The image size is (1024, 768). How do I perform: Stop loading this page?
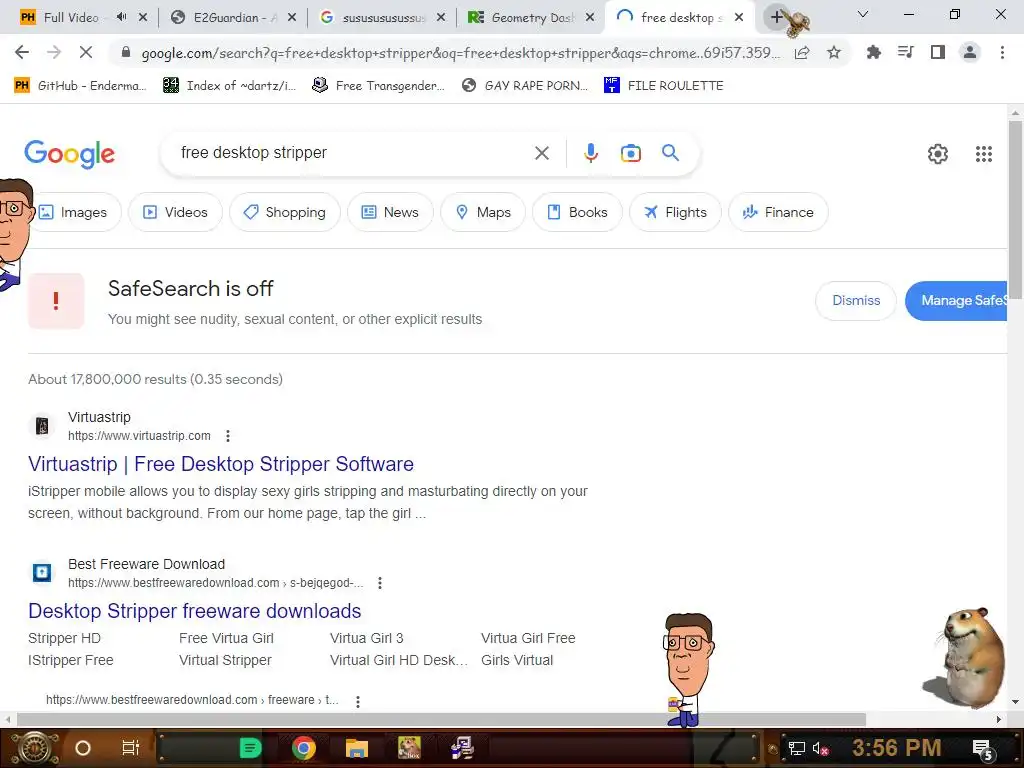tap(86, 52)
